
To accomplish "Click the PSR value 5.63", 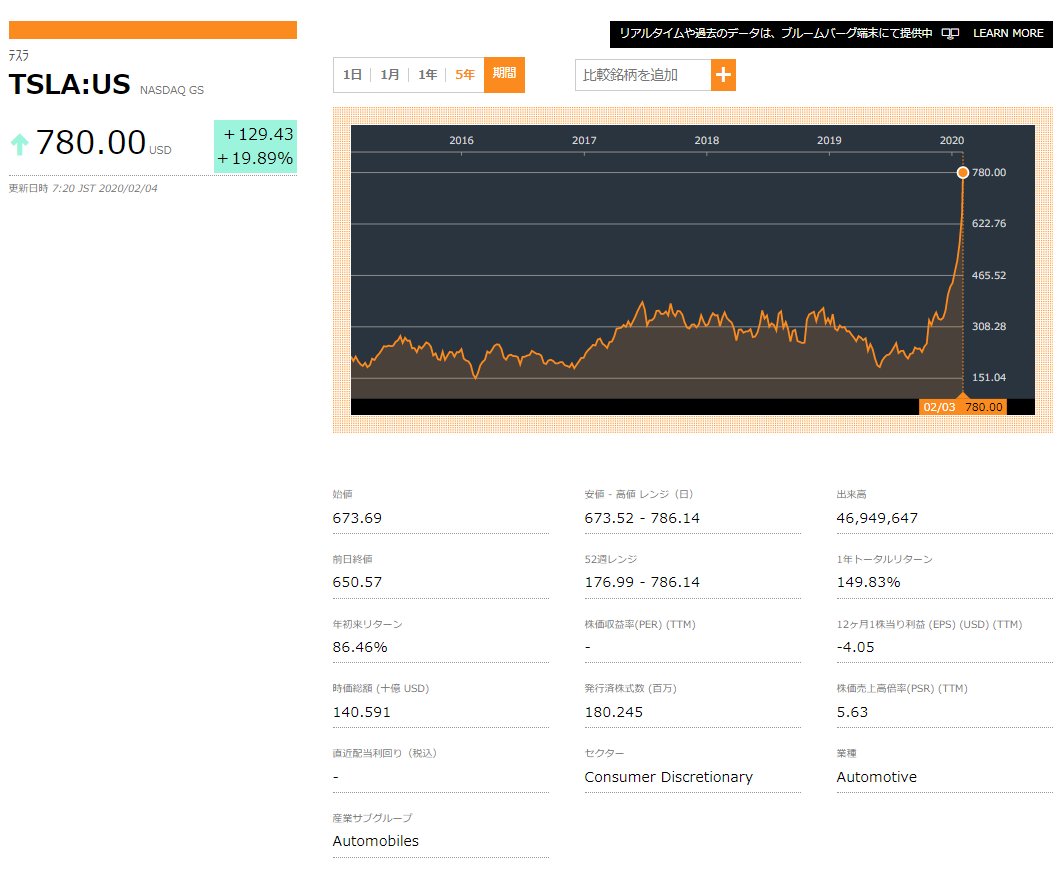I will tap(852, 712).
